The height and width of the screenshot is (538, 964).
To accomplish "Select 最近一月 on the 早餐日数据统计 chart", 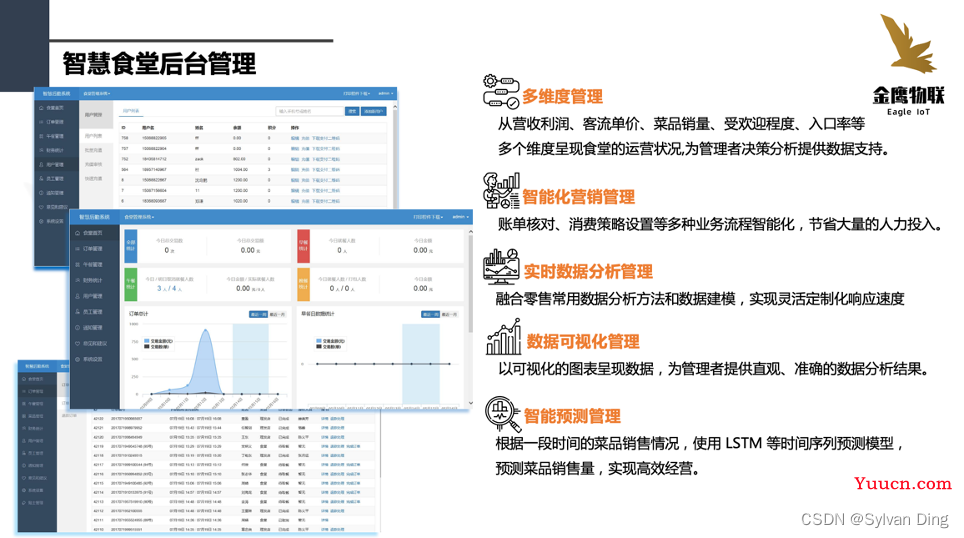I will [449, 314].
